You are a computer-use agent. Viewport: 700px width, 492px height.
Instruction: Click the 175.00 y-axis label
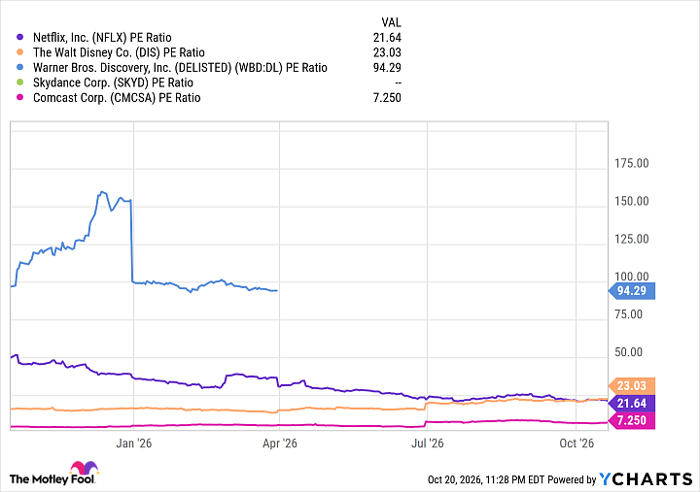[631, 163]
